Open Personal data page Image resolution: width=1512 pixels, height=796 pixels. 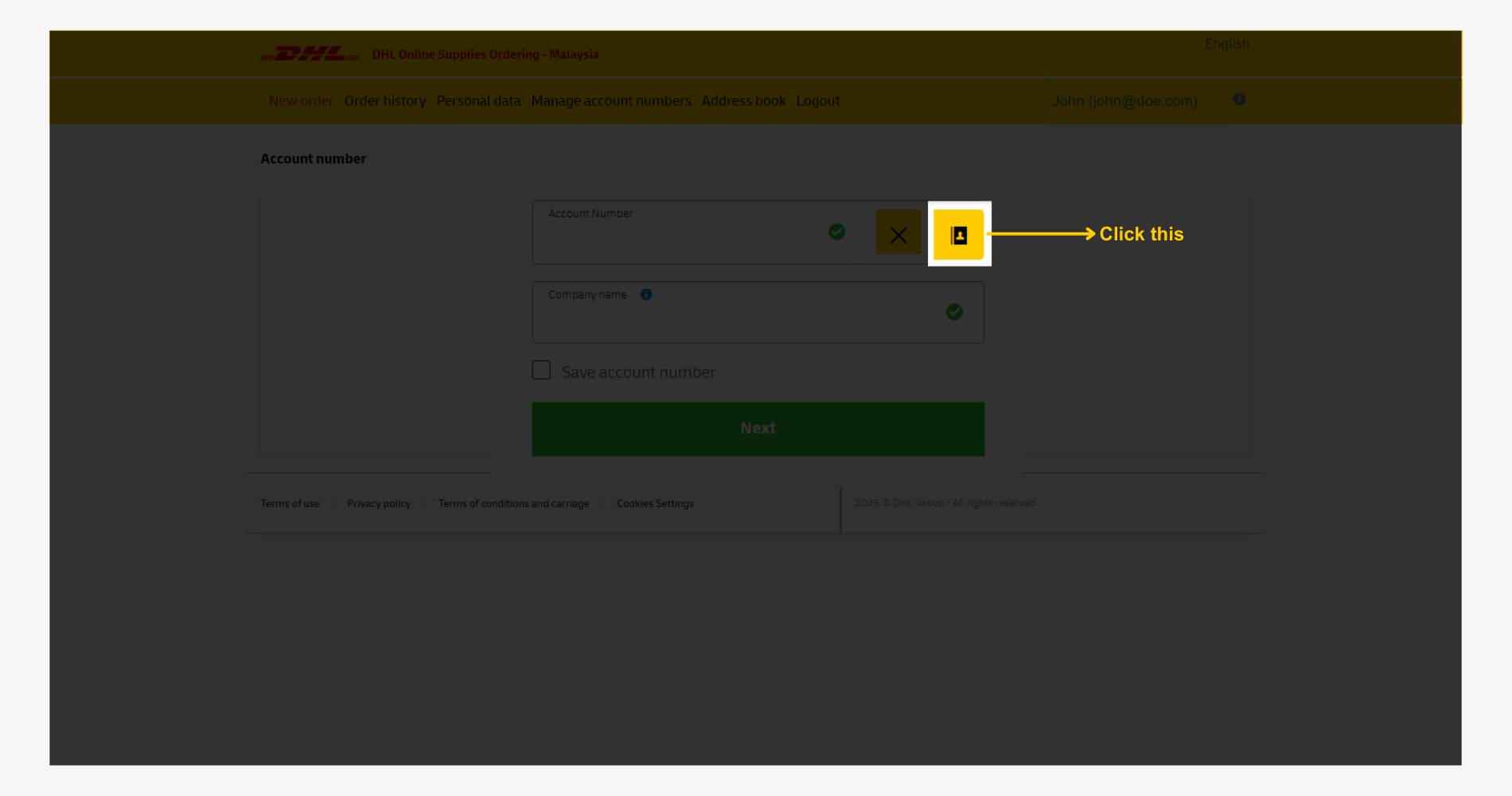(478, 101)
